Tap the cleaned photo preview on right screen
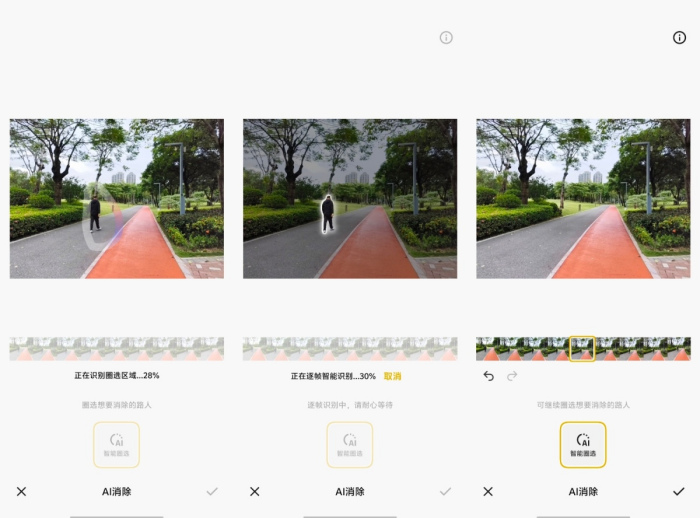Viewport: 700px width, 518px height. click(x=583, y=198)
